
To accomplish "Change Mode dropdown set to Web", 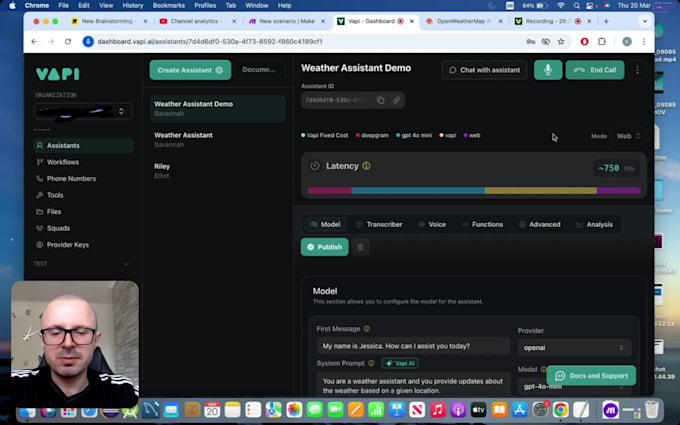I will (x=628, y=136).
